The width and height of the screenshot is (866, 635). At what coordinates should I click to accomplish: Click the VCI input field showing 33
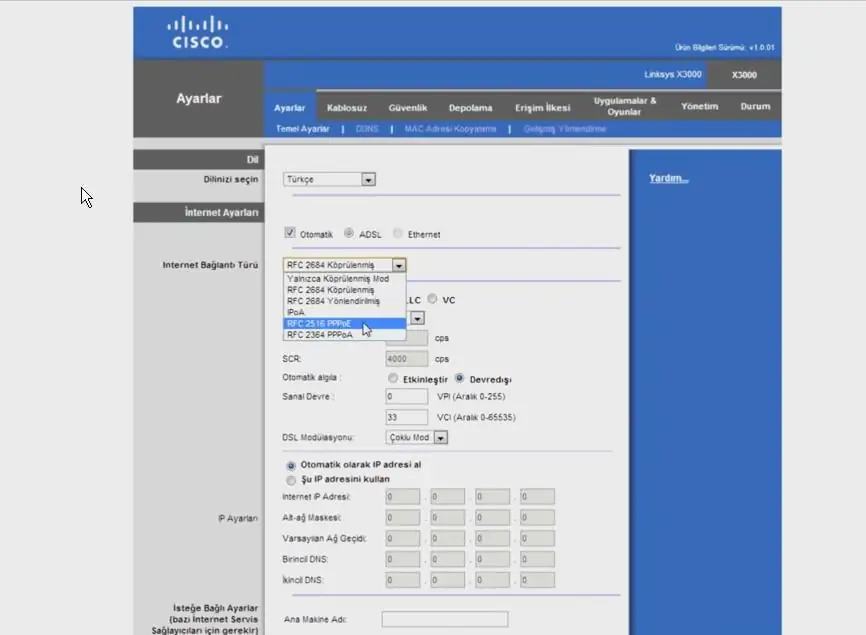pyautogui.click(x=405, y=416)
